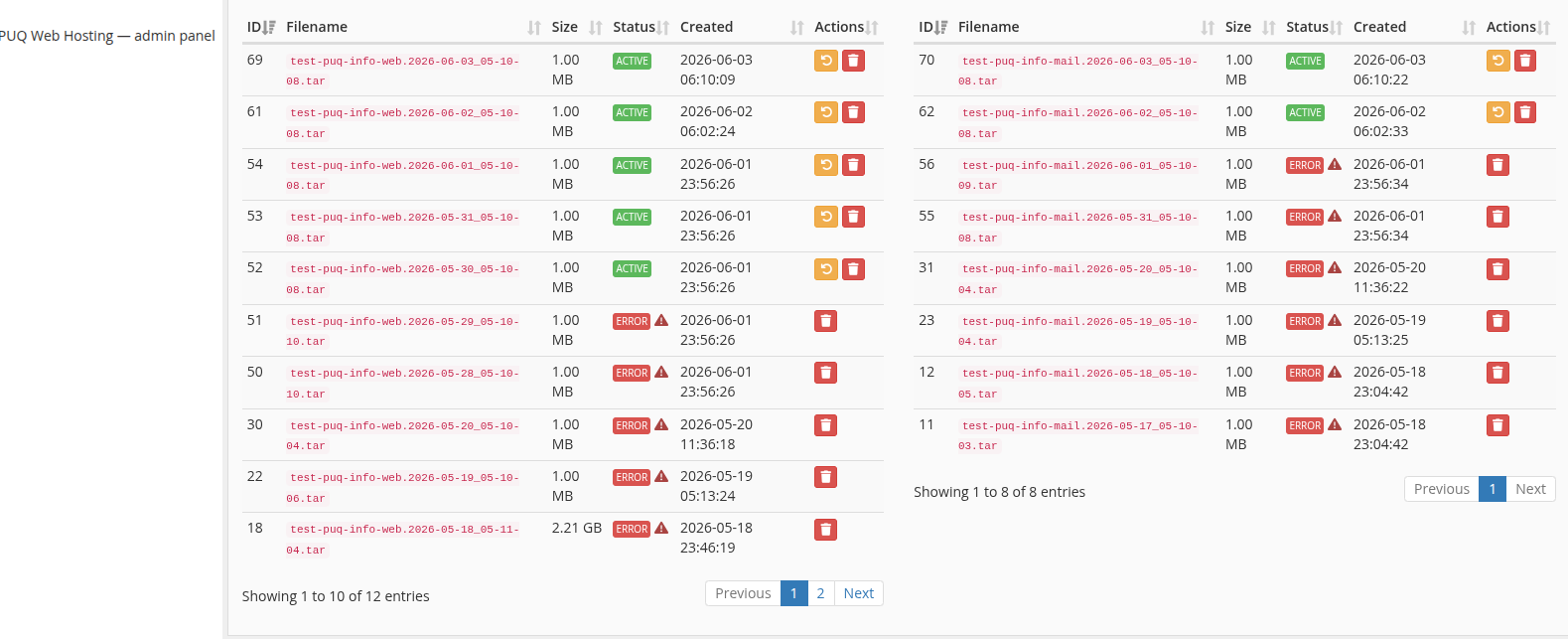Delete errored mail backup ID 11
The image size is (1568, 639).
tap(1498, 425)
